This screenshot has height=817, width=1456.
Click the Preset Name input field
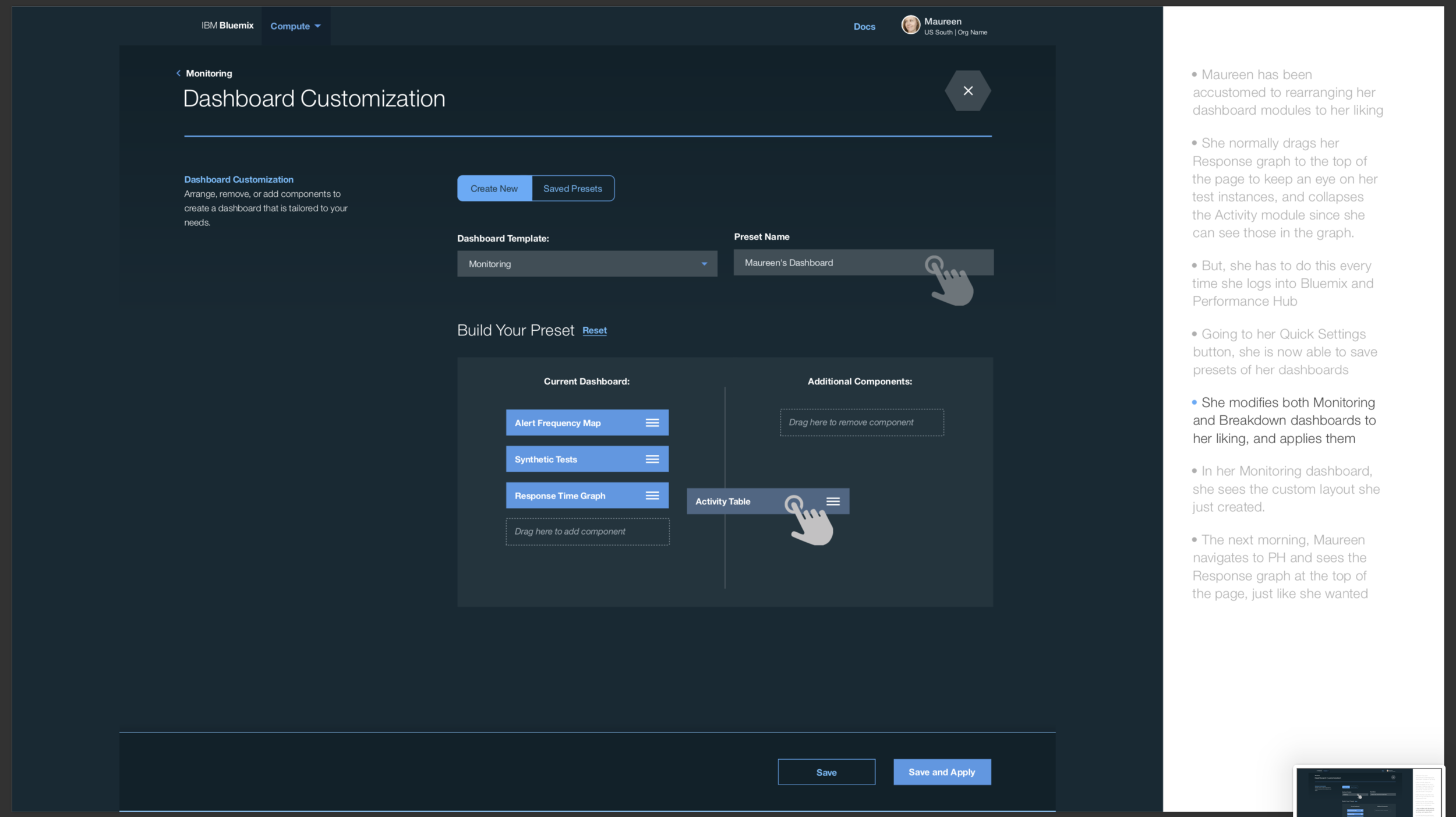[827, 263]
